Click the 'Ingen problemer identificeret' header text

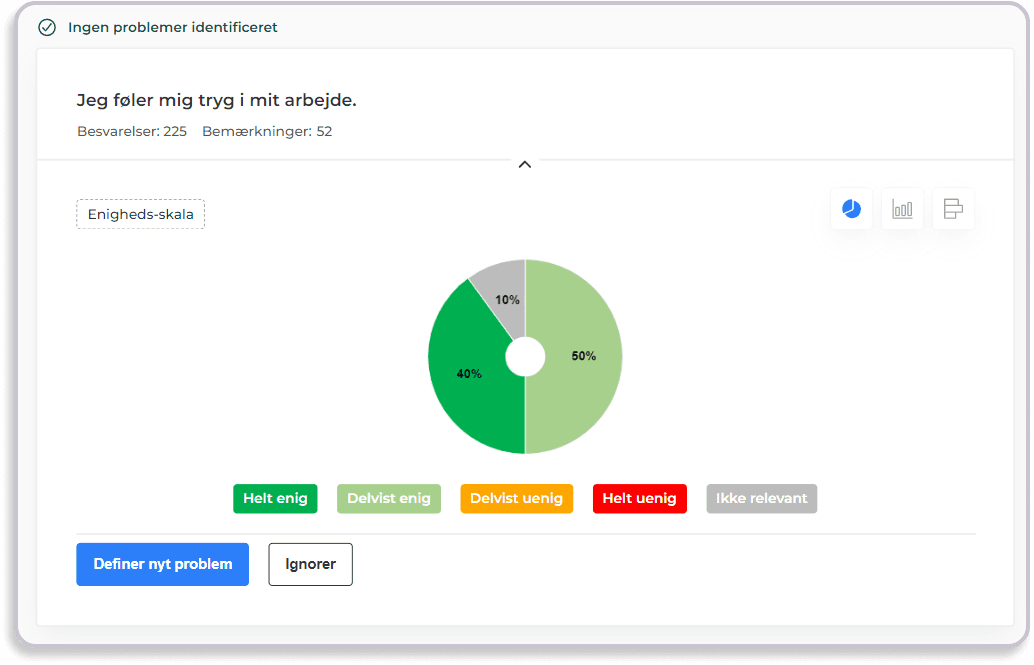pos(172,27)
